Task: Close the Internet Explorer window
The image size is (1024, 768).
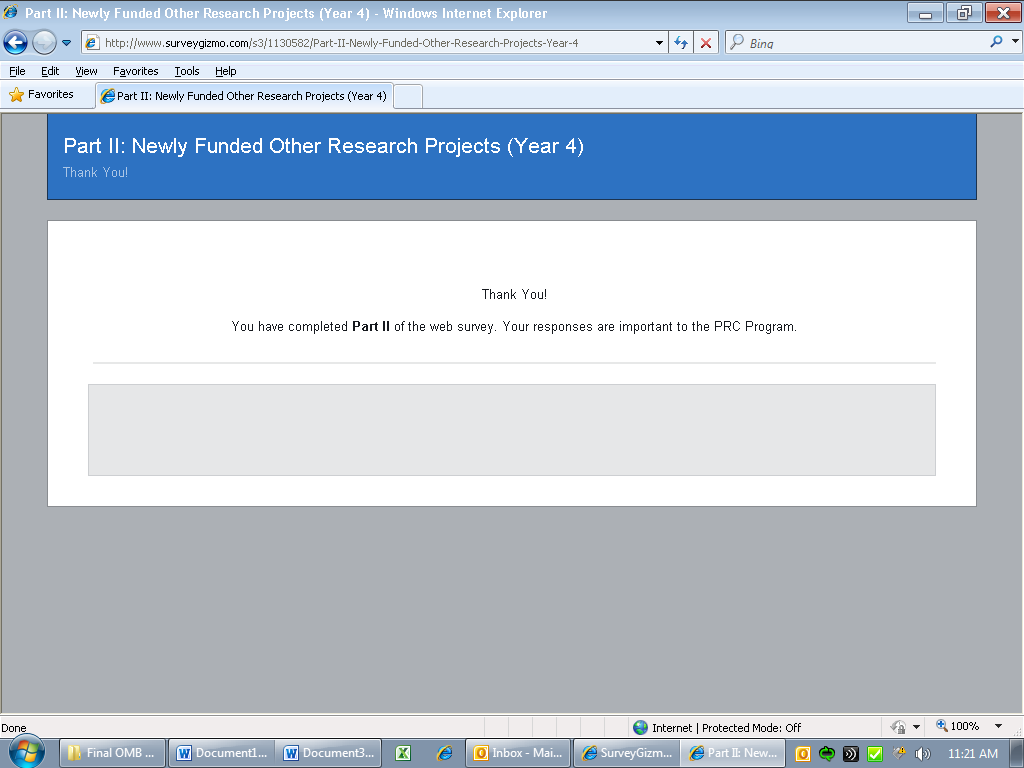Action: pos(1002,12)
